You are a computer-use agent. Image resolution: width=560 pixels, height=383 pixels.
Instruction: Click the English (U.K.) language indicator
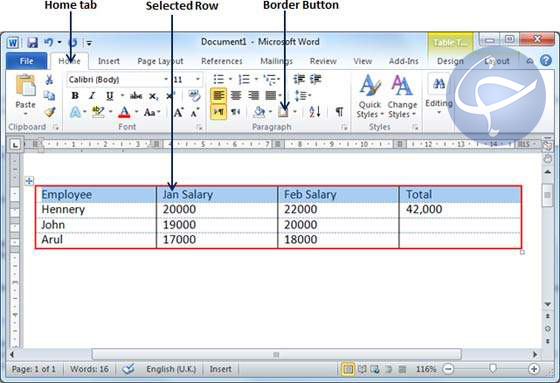pyautogui.click(x=171, y=369)
